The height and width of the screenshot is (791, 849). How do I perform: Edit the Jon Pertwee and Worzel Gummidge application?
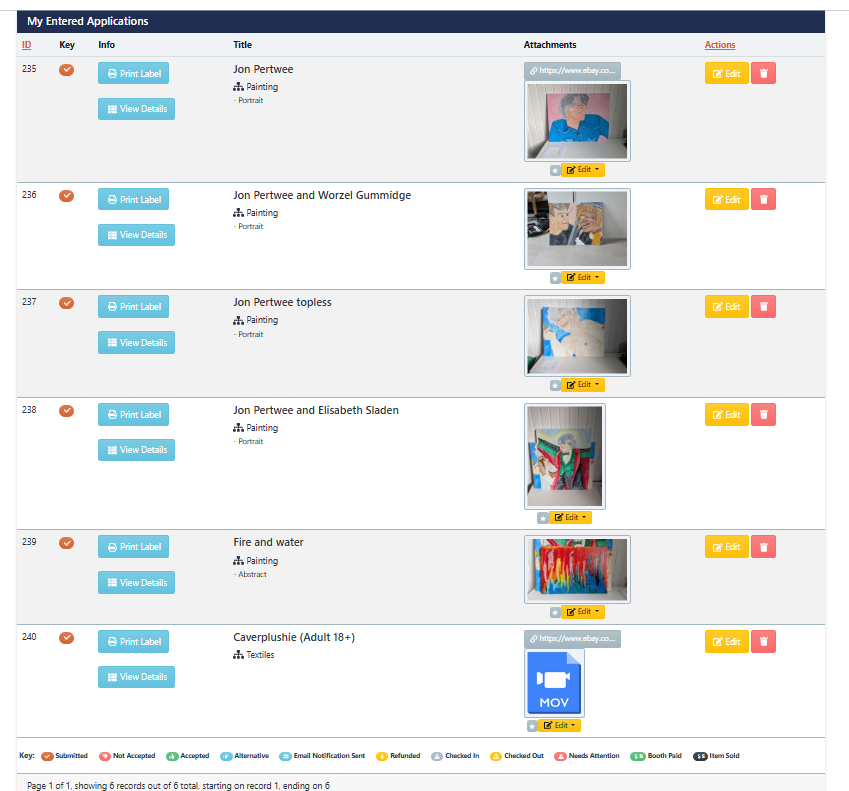727,199
